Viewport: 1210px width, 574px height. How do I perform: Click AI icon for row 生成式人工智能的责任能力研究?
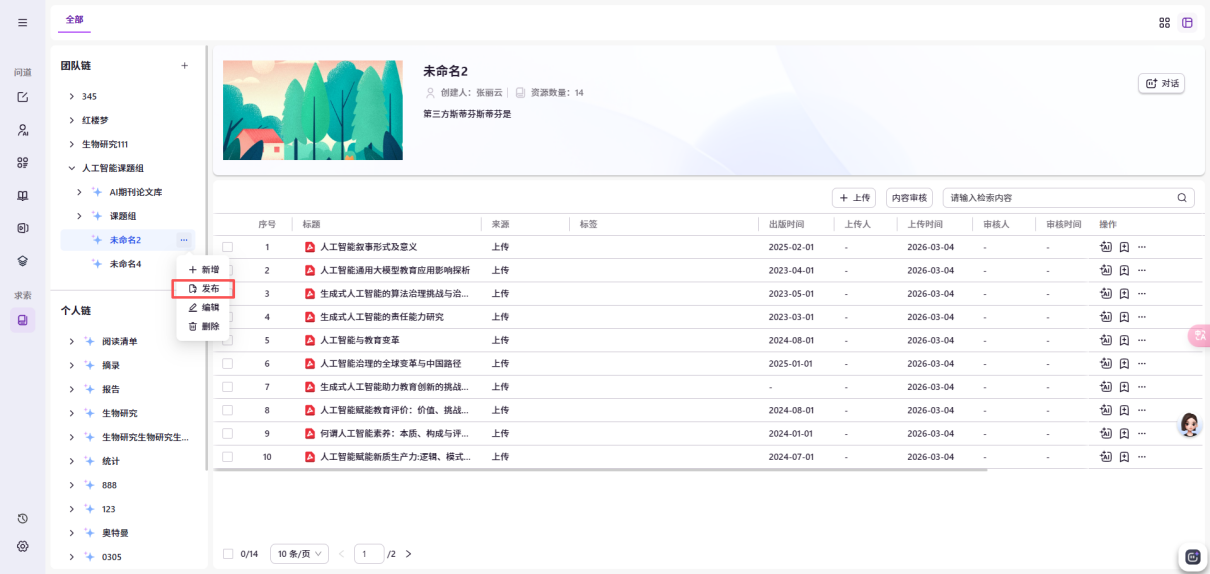click(1105, 317)
